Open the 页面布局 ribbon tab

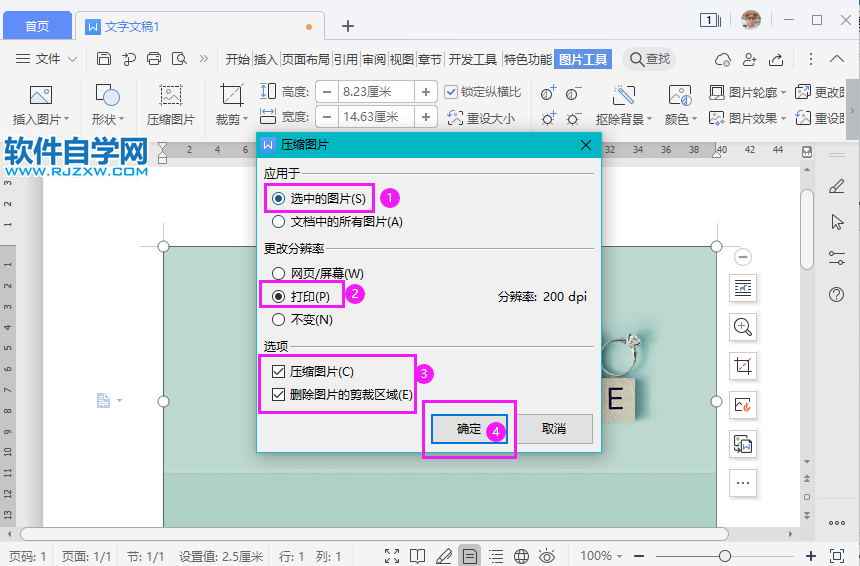pyautogui.click(x=305, y=59)
